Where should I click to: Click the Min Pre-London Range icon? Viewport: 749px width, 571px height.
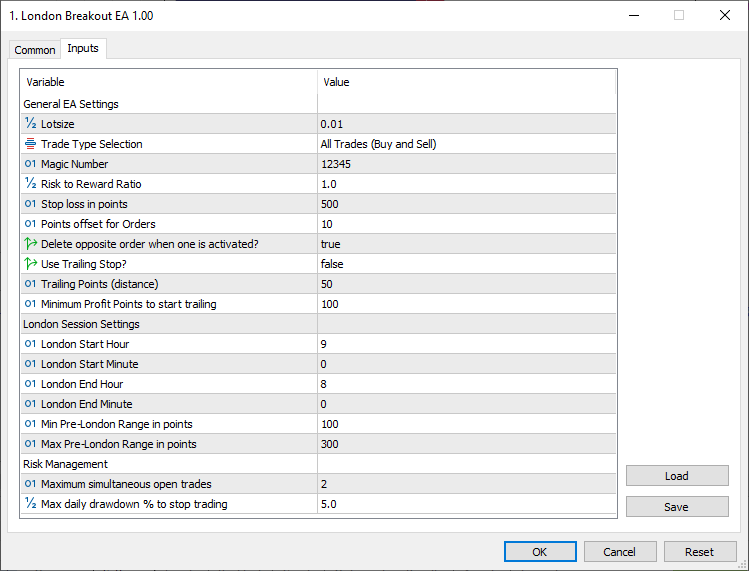[x=31, y=424]
